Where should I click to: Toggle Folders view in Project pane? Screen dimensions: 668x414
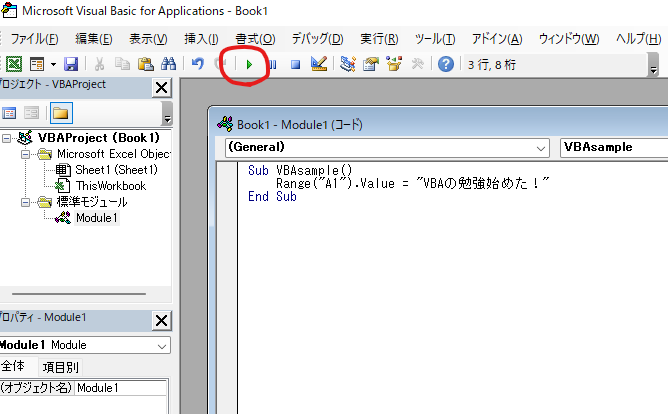[x=61, y=113]
